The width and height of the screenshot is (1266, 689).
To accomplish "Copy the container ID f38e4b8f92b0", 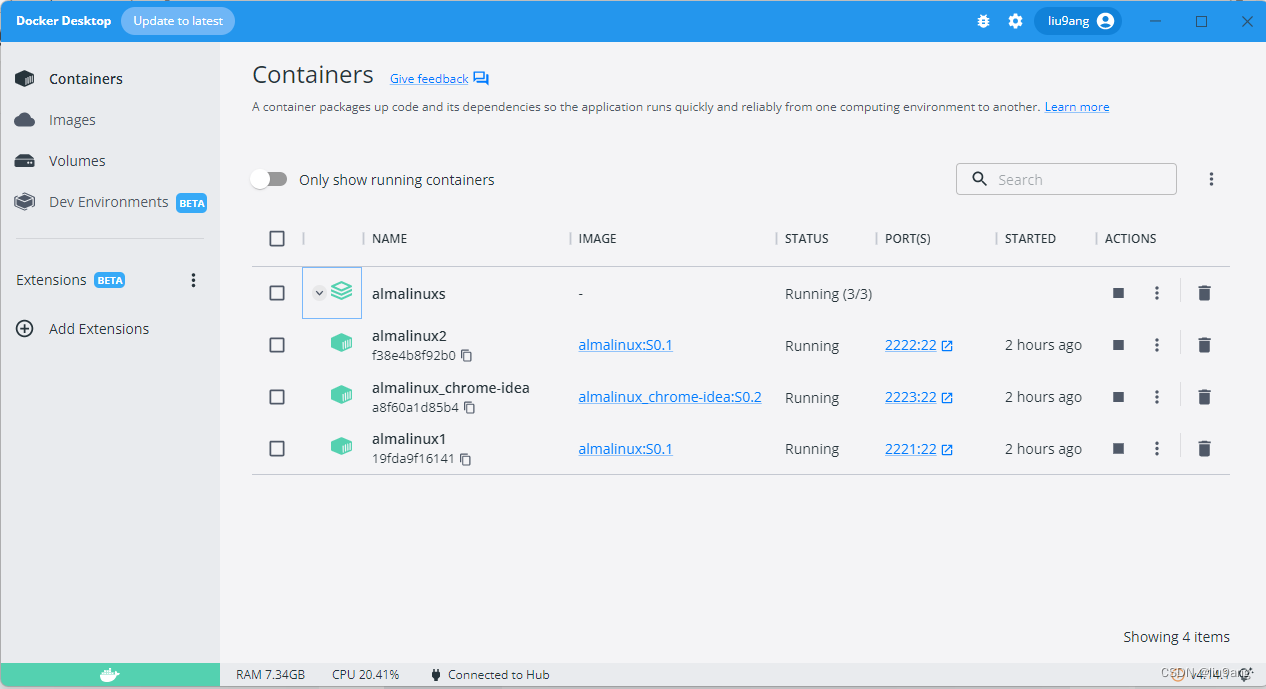I will pos(466,356).
